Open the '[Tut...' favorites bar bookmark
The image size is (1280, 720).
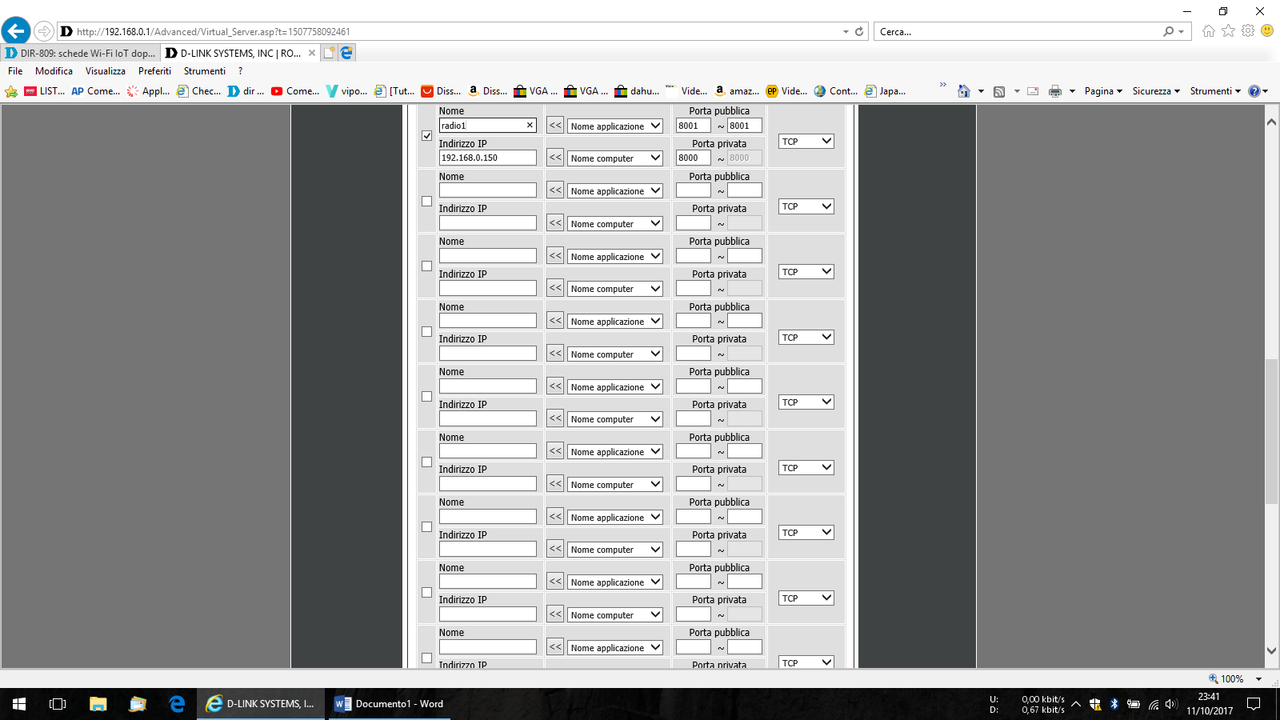pyautogui.click(x=396, y=91)
